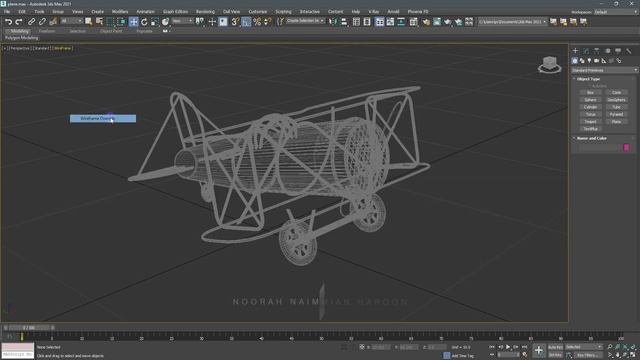Click the Select and Place icon
The image size is (640, 360).
pos(165,22)
